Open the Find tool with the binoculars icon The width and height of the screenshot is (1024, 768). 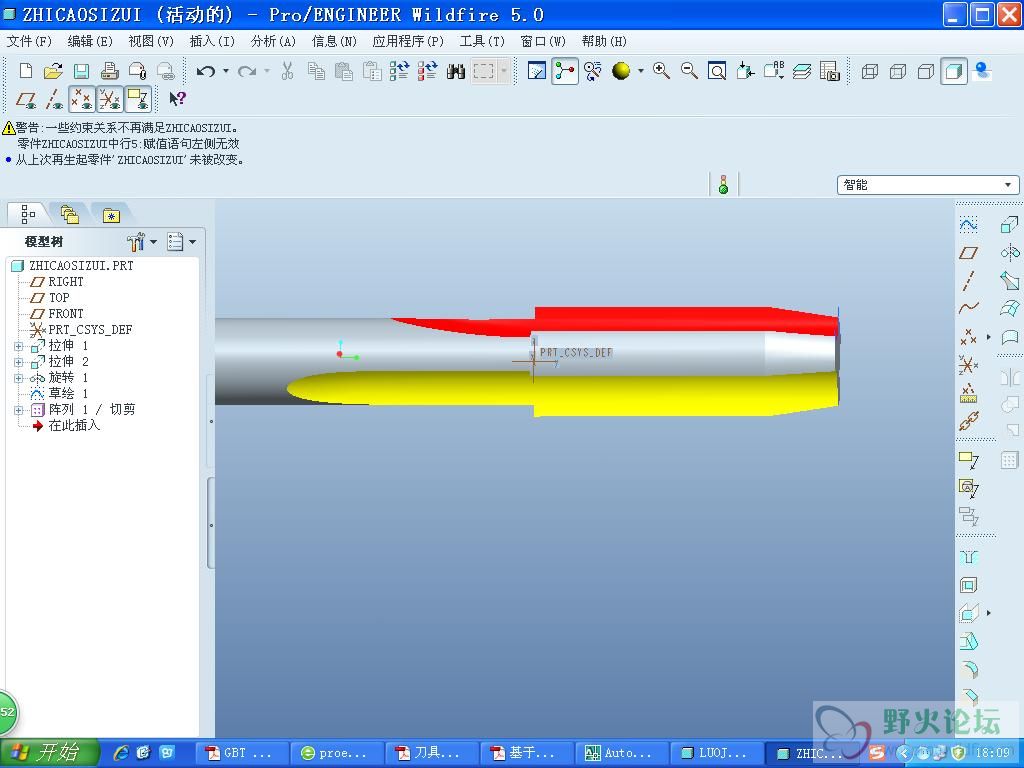(455, 71)
